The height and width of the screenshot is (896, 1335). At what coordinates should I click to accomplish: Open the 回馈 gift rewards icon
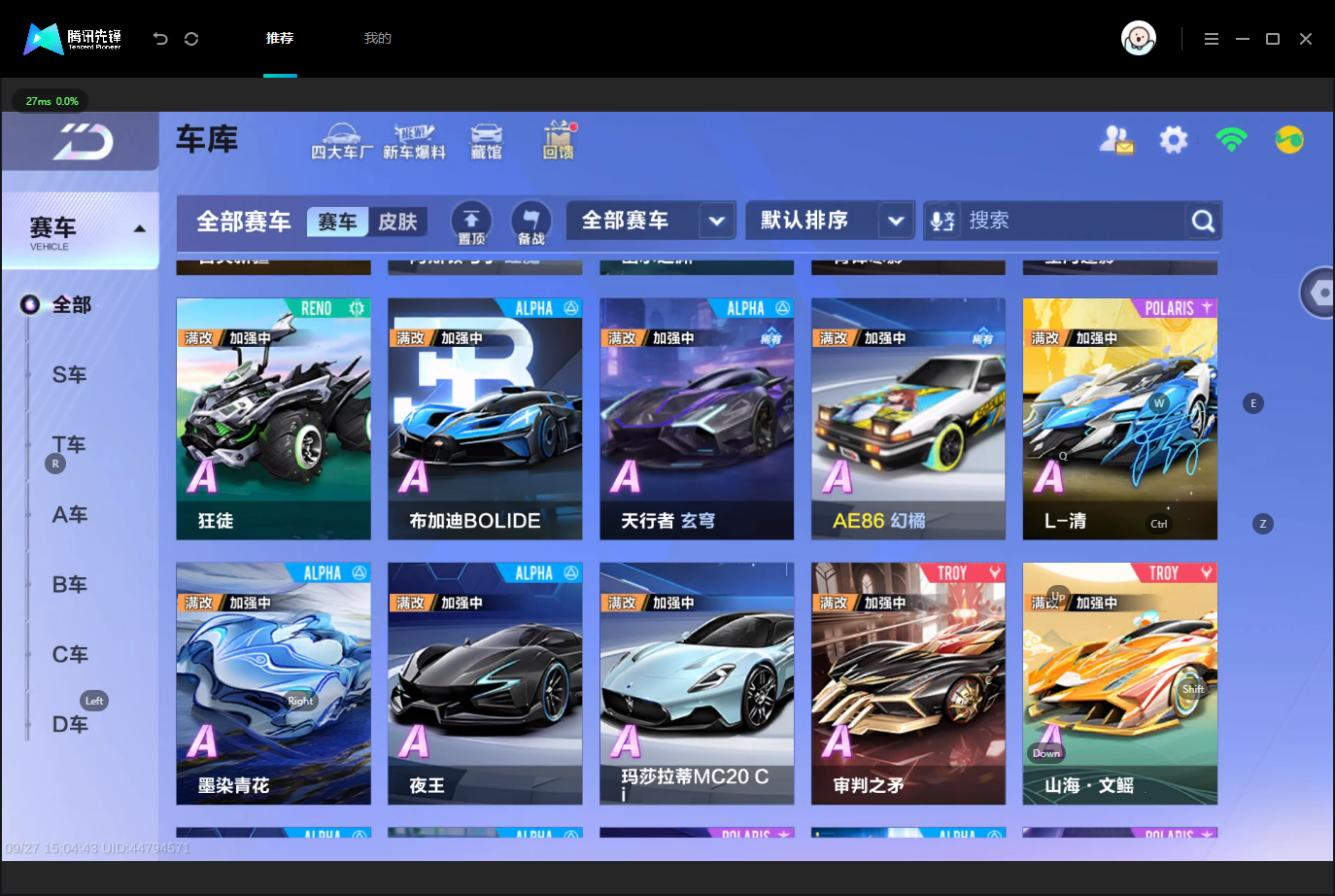click(x=559, y=141)
